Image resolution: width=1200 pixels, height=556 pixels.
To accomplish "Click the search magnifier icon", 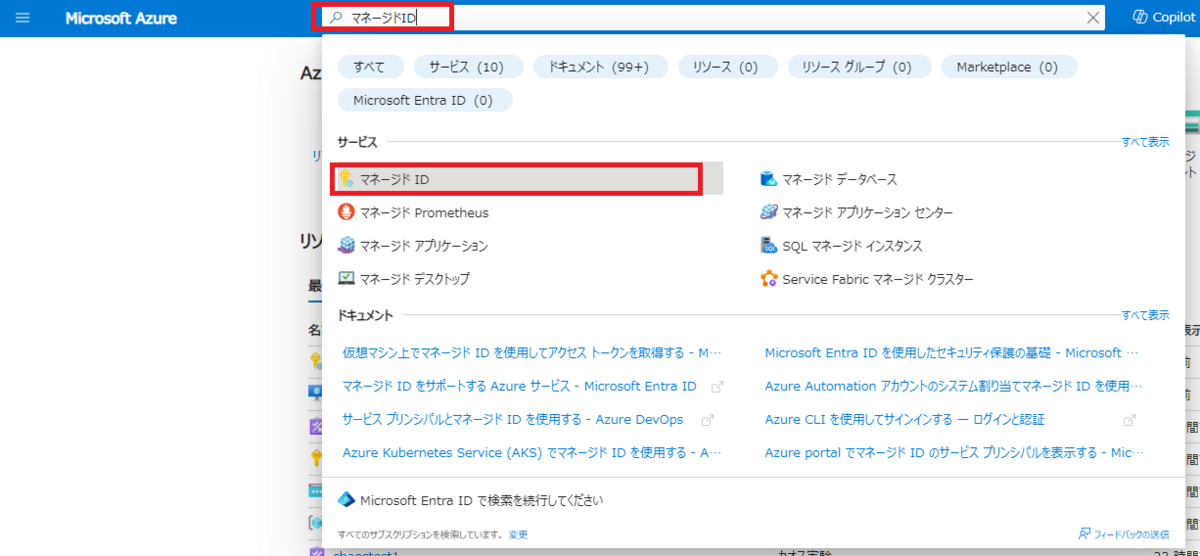I will pos(336,17).
